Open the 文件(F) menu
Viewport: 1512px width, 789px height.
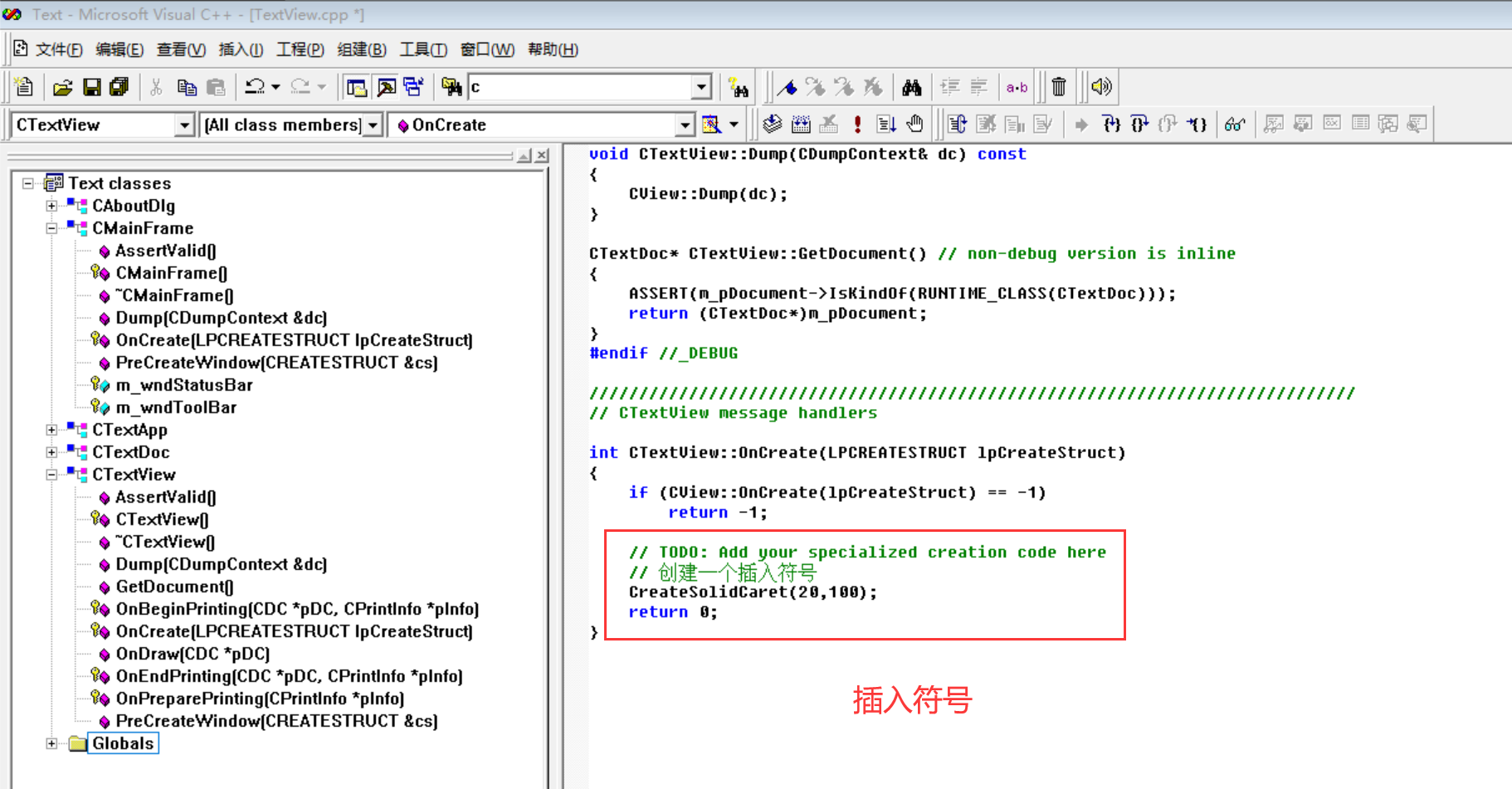[59, 50]
